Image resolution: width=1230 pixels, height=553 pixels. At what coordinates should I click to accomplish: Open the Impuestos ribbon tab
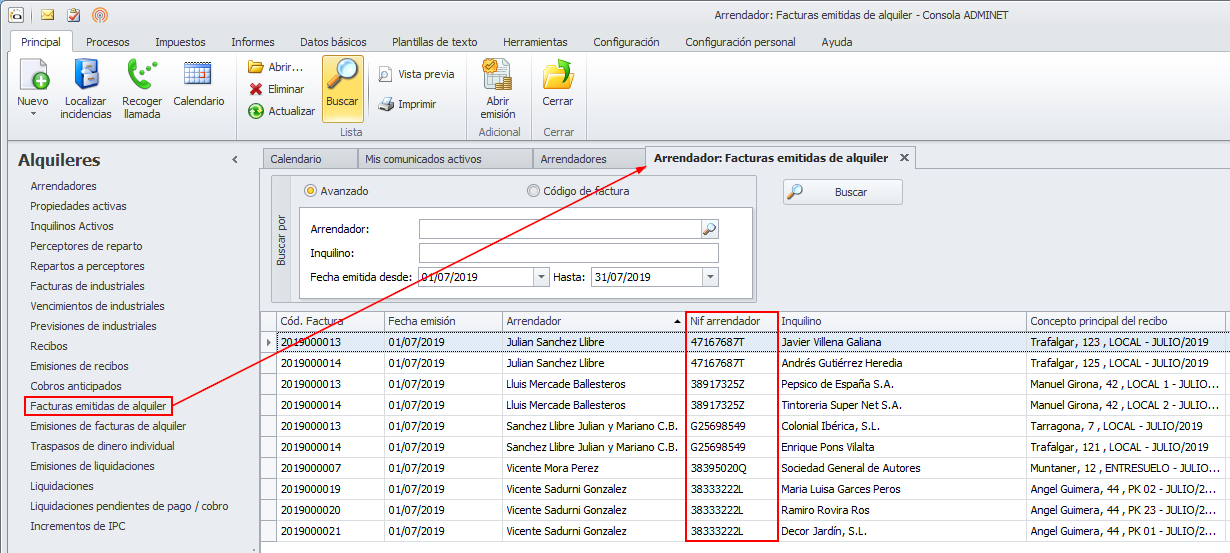[x=180, y=42]
